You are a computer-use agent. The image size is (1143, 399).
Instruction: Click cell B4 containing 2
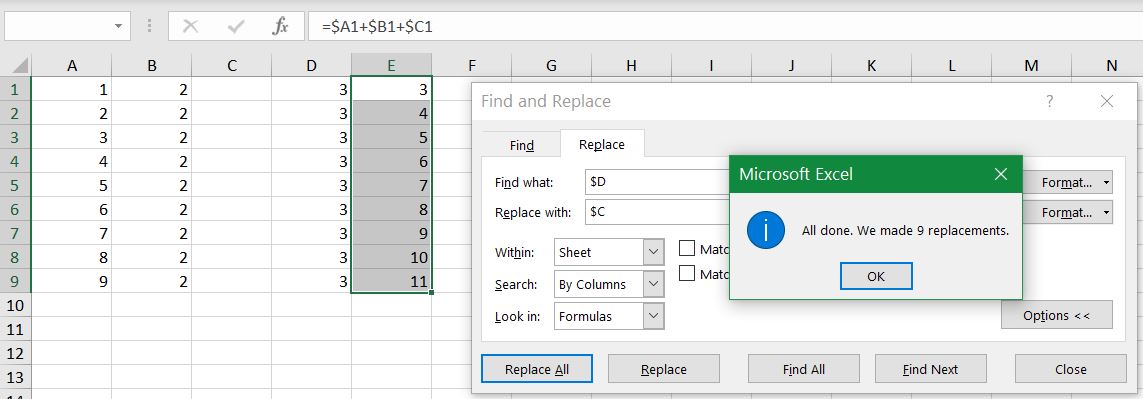point(152,161)
